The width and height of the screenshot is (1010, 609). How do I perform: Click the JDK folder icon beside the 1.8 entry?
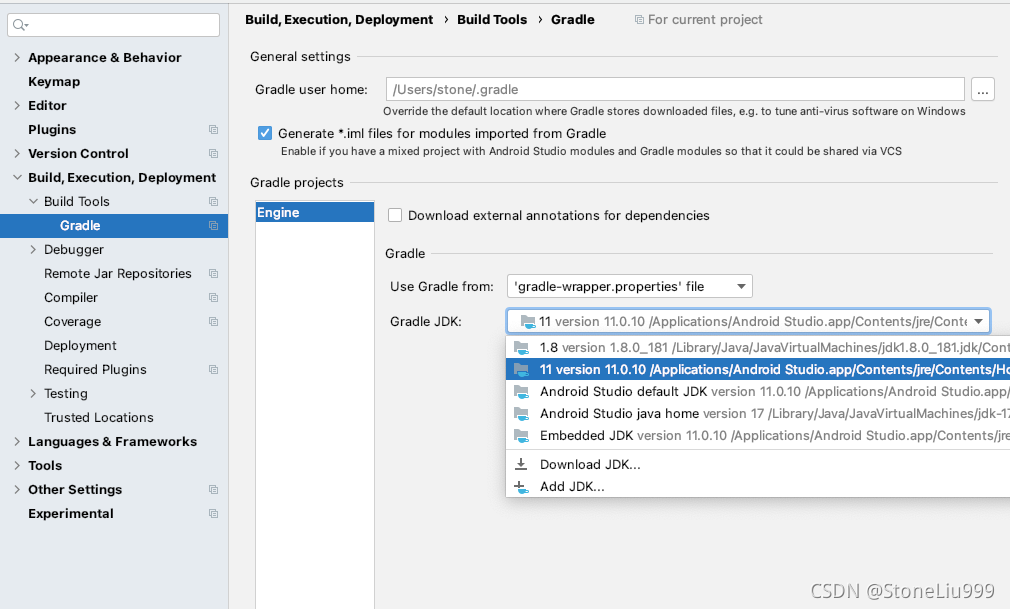522,347
